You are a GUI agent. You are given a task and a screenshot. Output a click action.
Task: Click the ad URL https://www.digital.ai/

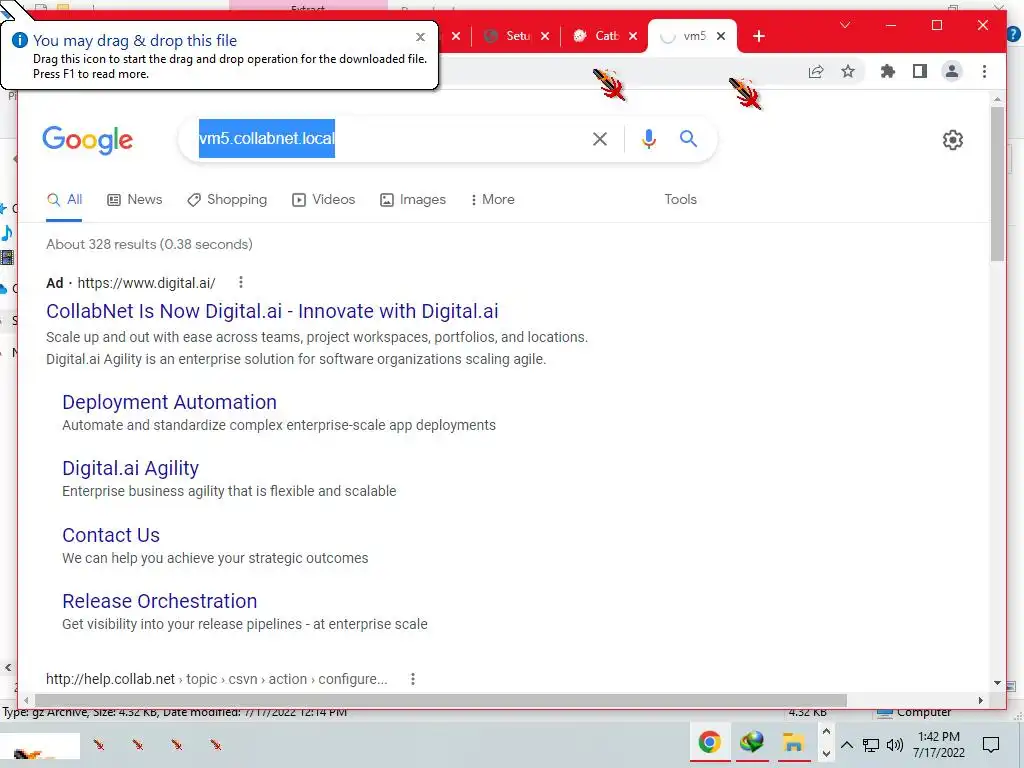coord(146,283)
